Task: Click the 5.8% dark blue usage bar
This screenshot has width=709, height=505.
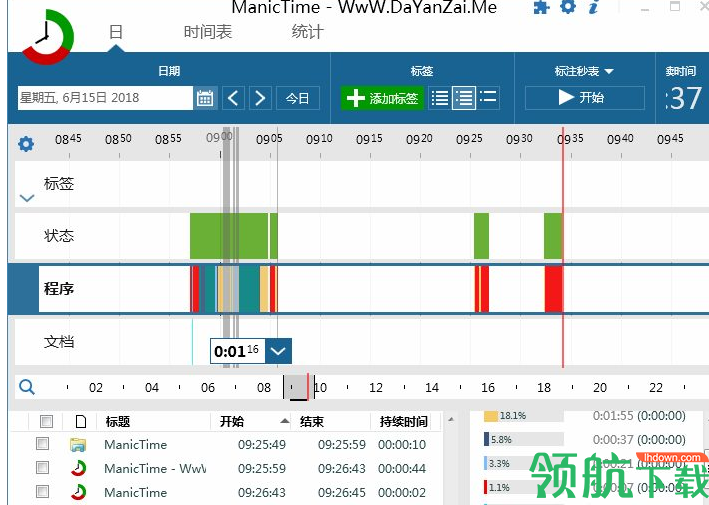Action: pyautogui.click(x=487, y=439)
